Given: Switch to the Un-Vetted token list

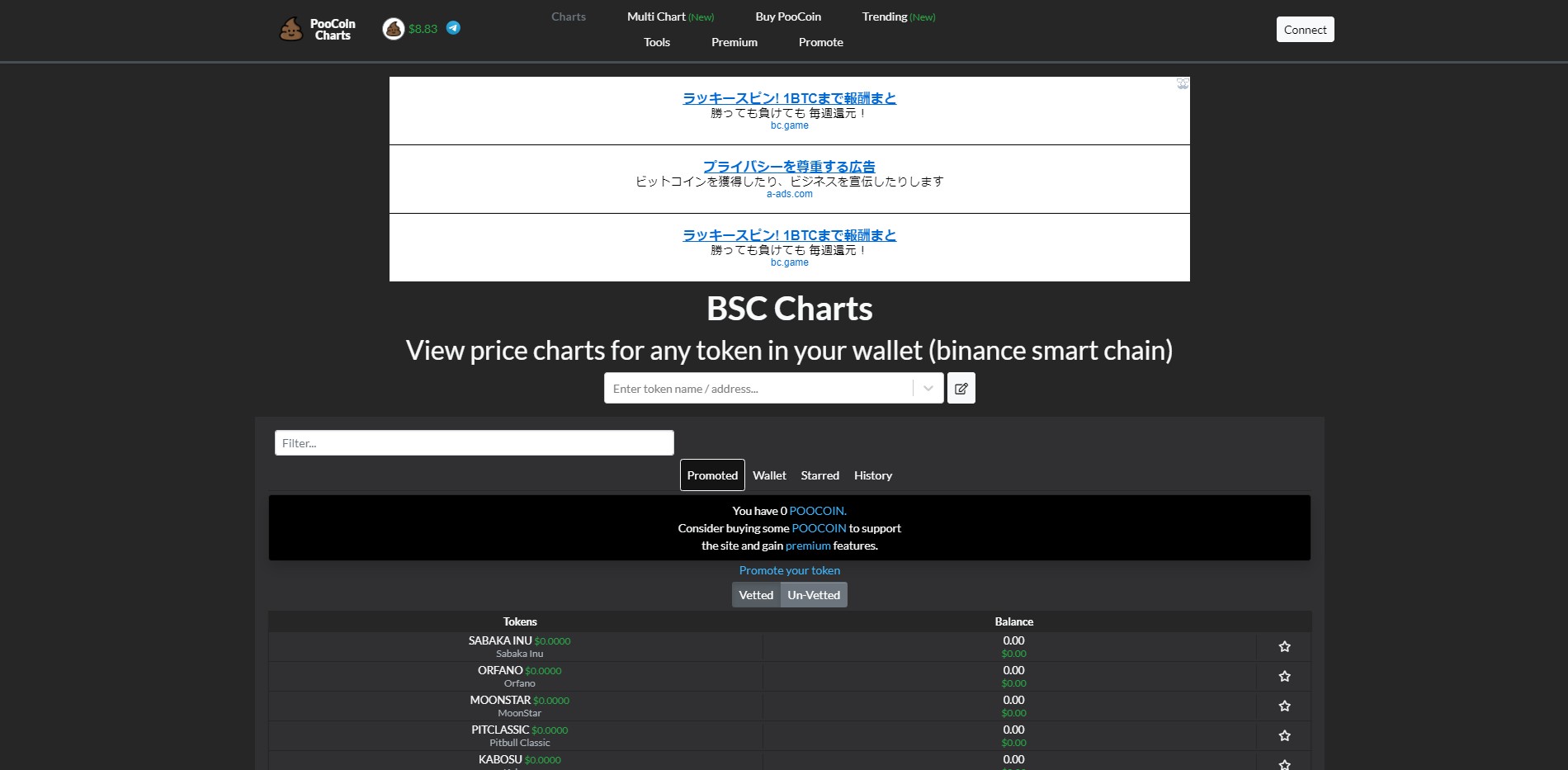Looking at the screenshot, I should click(x=814, y=595).
